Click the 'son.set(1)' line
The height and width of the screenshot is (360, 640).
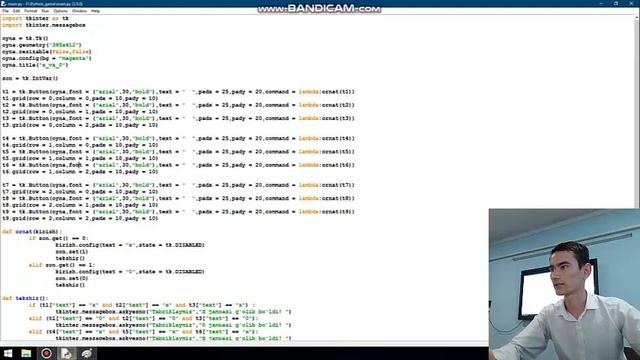(72, 252)
